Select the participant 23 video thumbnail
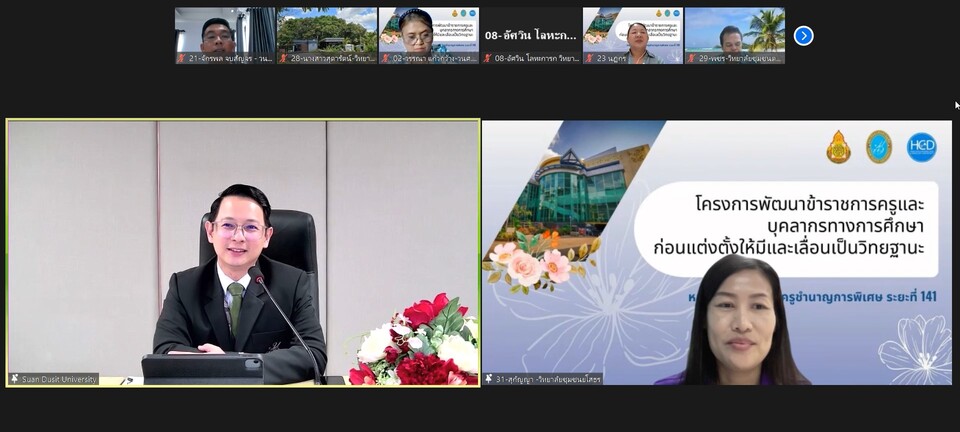Image resolution: width=960 pixels, height=432 pixels. [632, 30]
